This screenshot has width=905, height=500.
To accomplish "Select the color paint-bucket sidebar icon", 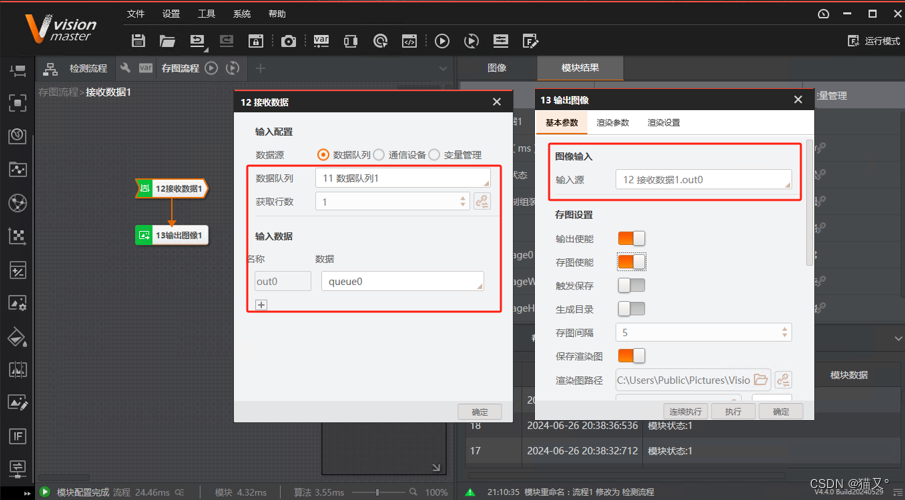I will (x=17, y=337).
